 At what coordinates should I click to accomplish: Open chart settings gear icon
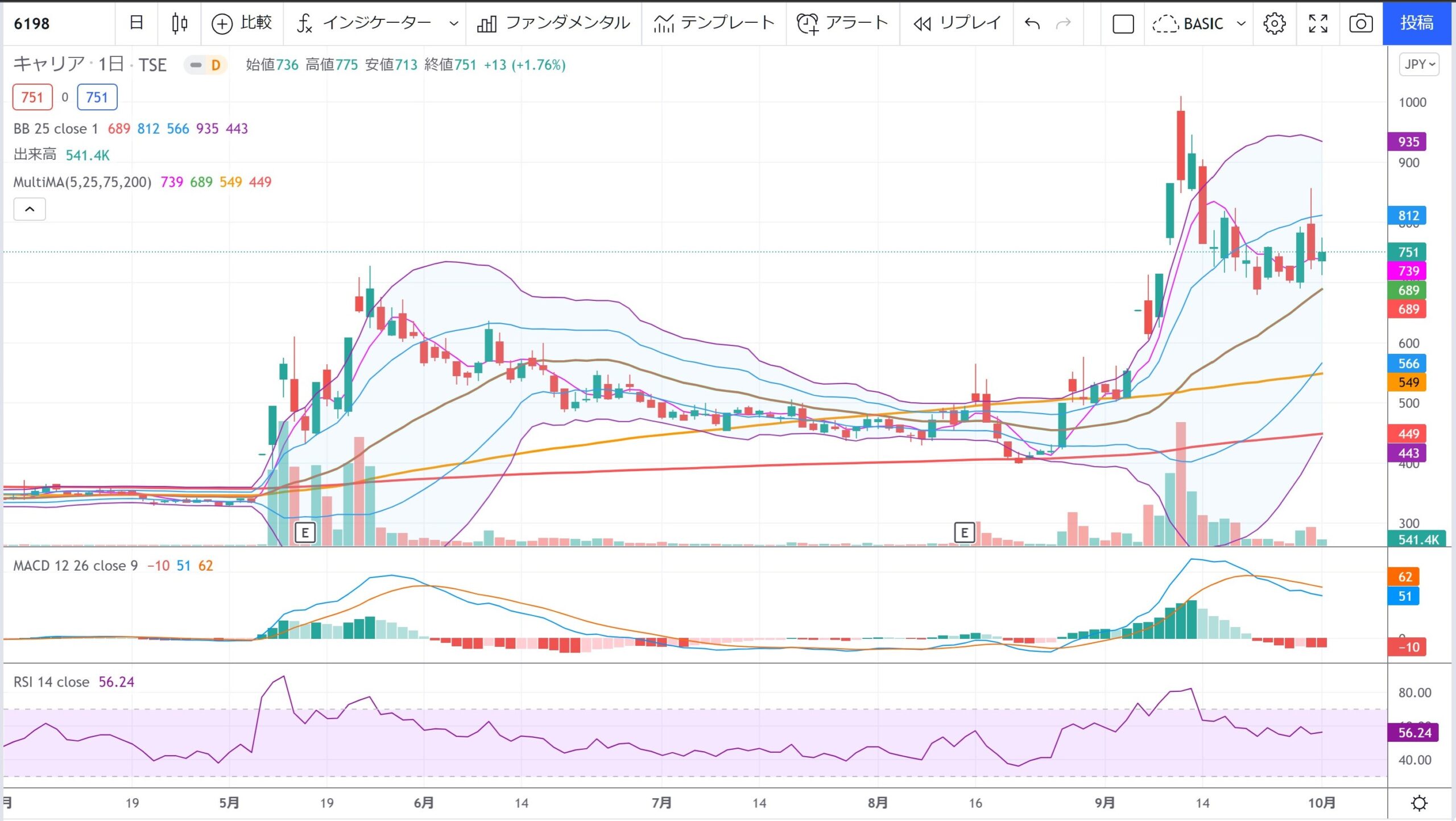coord(1274,24)
